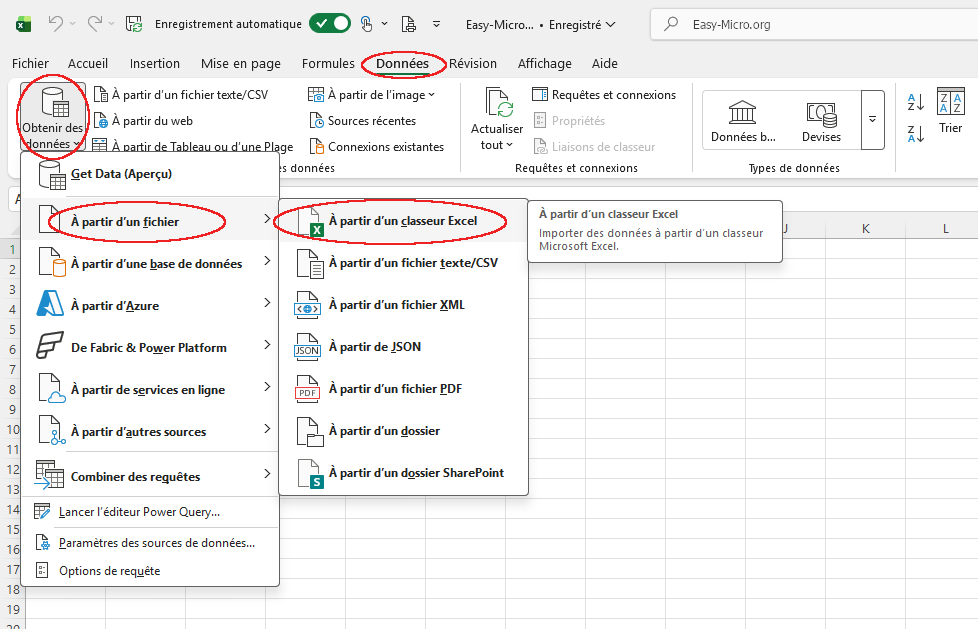Click the Trier sort button
This screenshot has height=629, width=978.
click(950, 110)
